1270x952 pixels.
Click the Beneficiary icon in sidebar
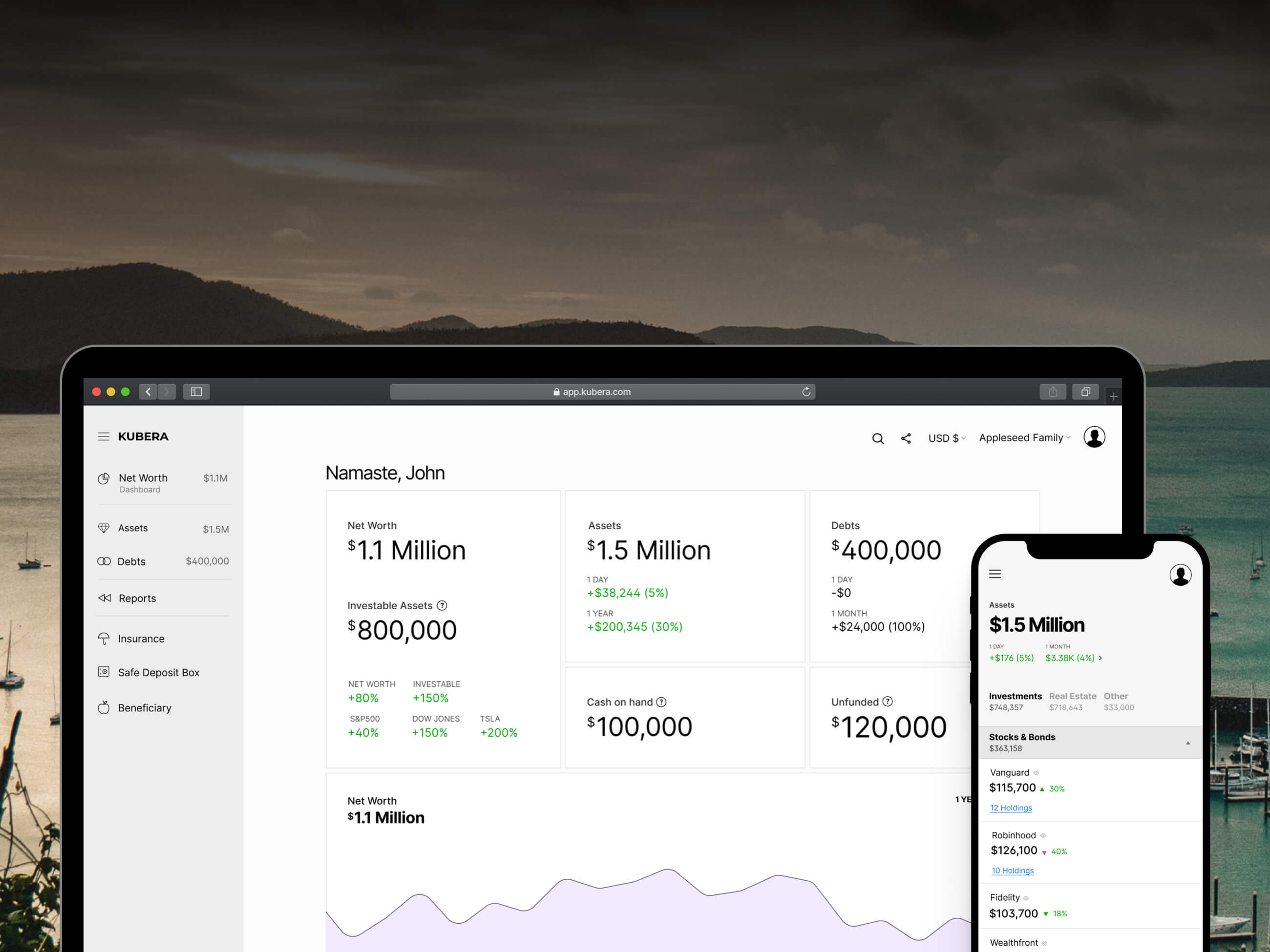pyautogui.click(x=104, y=707)
